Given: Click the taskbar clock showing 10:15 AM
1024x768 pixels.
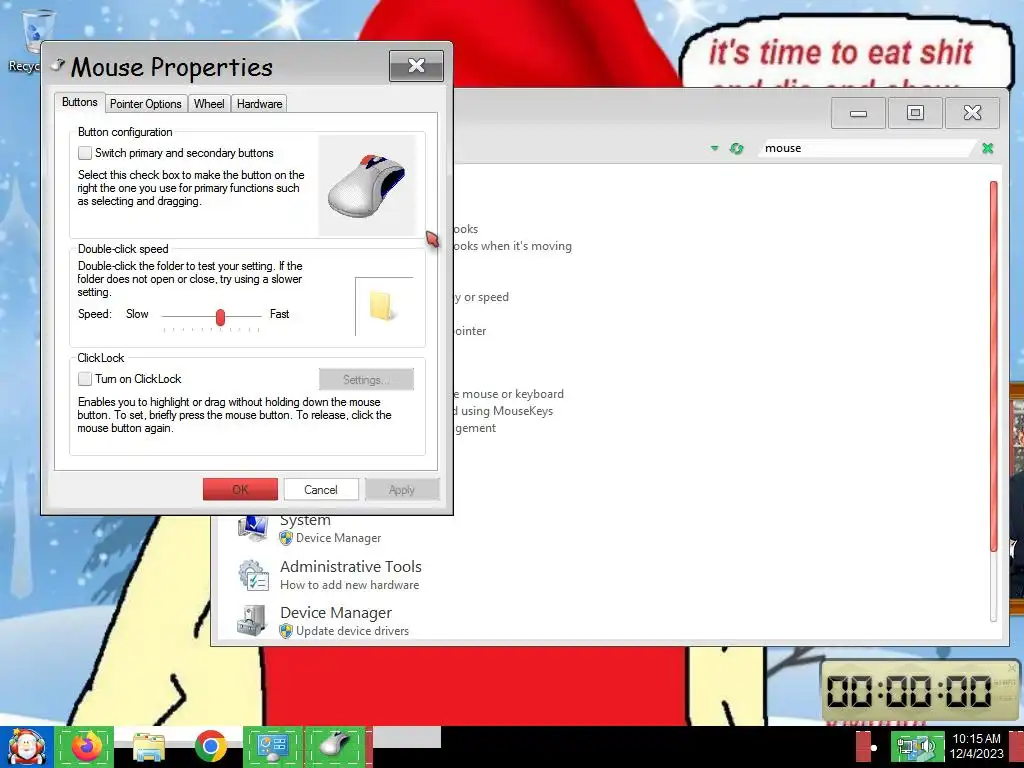Looking at the screenshot, I should tap(976, 746).
